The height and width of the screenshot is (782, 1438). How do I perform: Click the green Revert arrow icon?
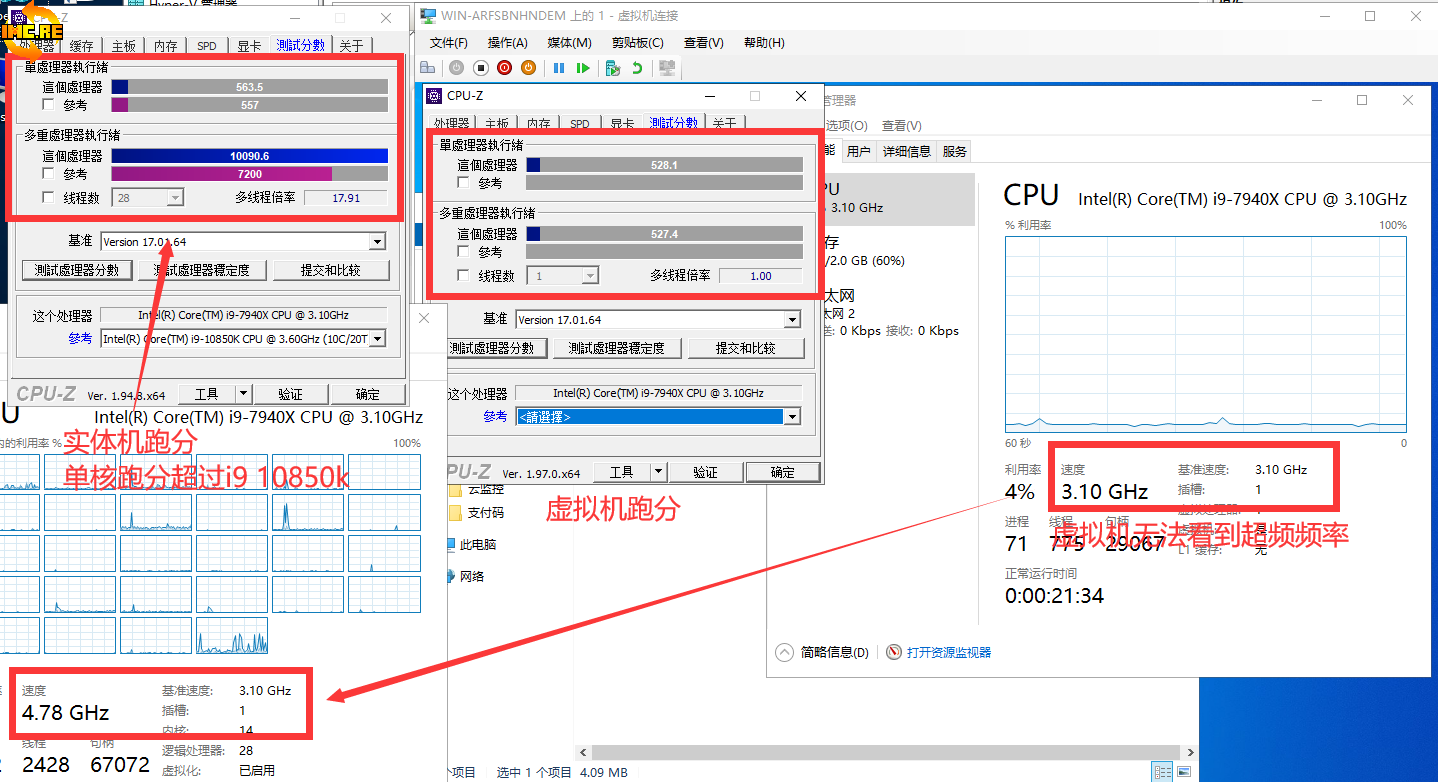coord(637,68)
